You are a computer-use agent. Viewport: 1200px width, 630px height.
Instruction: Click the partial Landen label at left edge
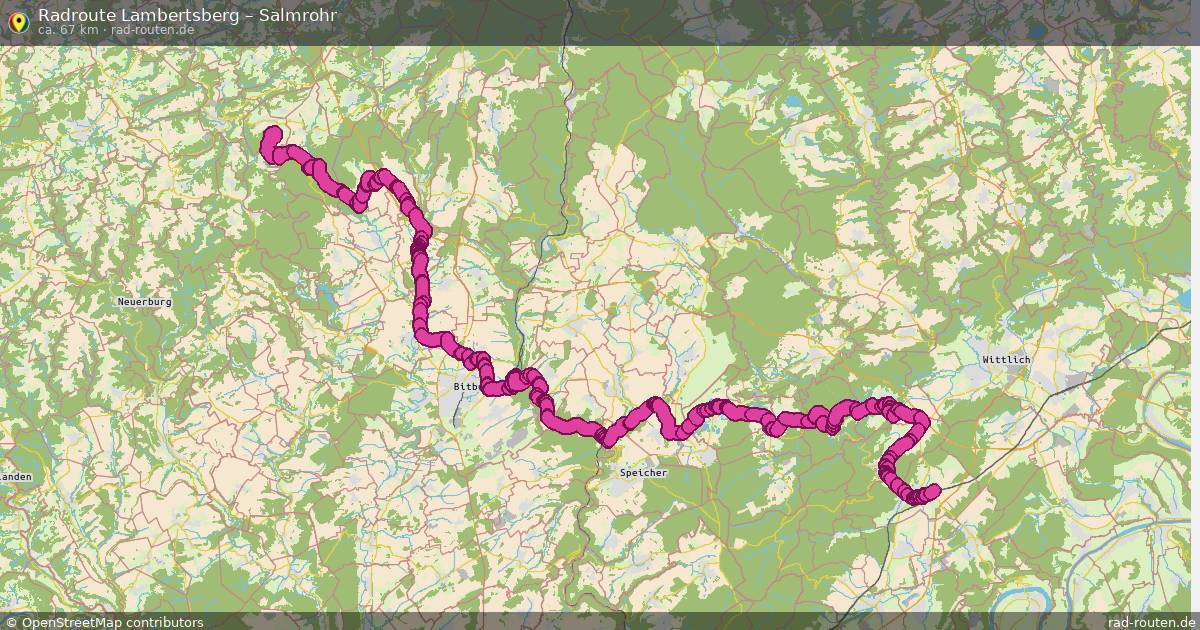(x=16, y=477)
